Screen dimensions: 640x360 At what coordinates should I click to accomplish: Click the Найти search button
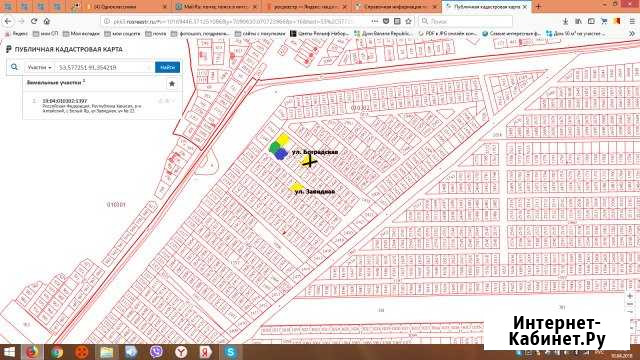167,67
